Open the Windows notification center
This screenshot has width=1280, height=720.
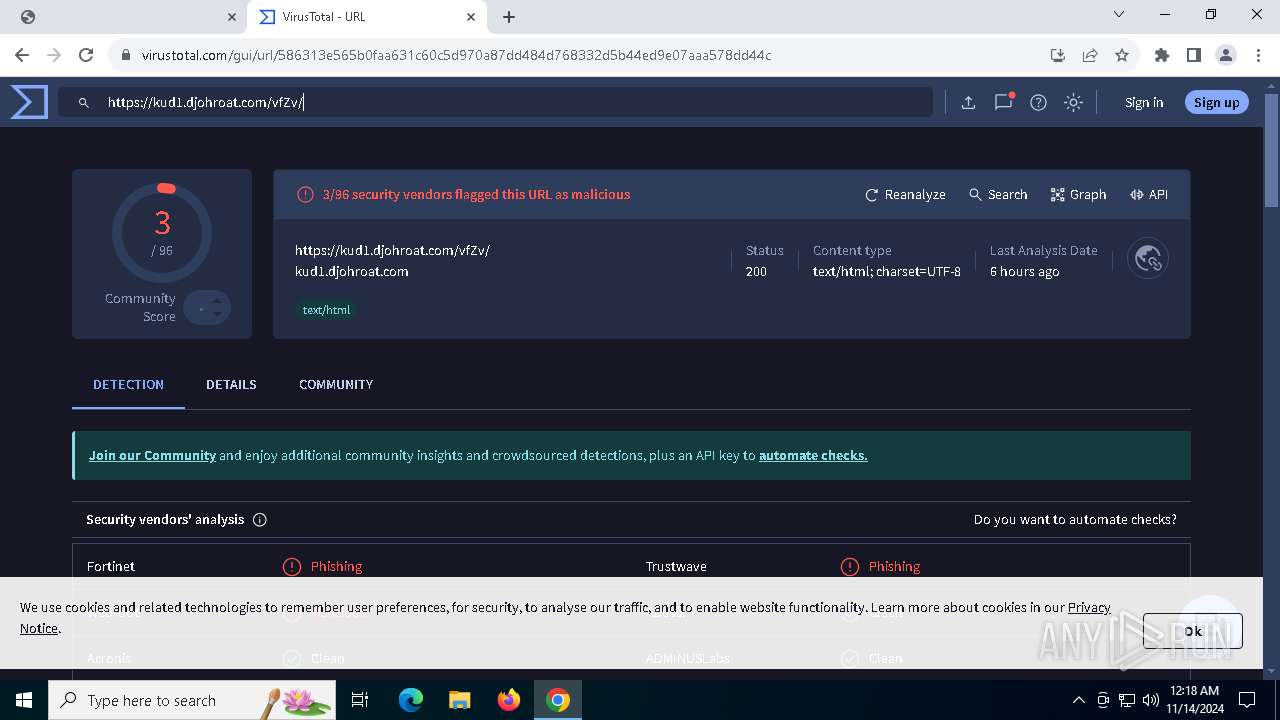pos(1247,700)
